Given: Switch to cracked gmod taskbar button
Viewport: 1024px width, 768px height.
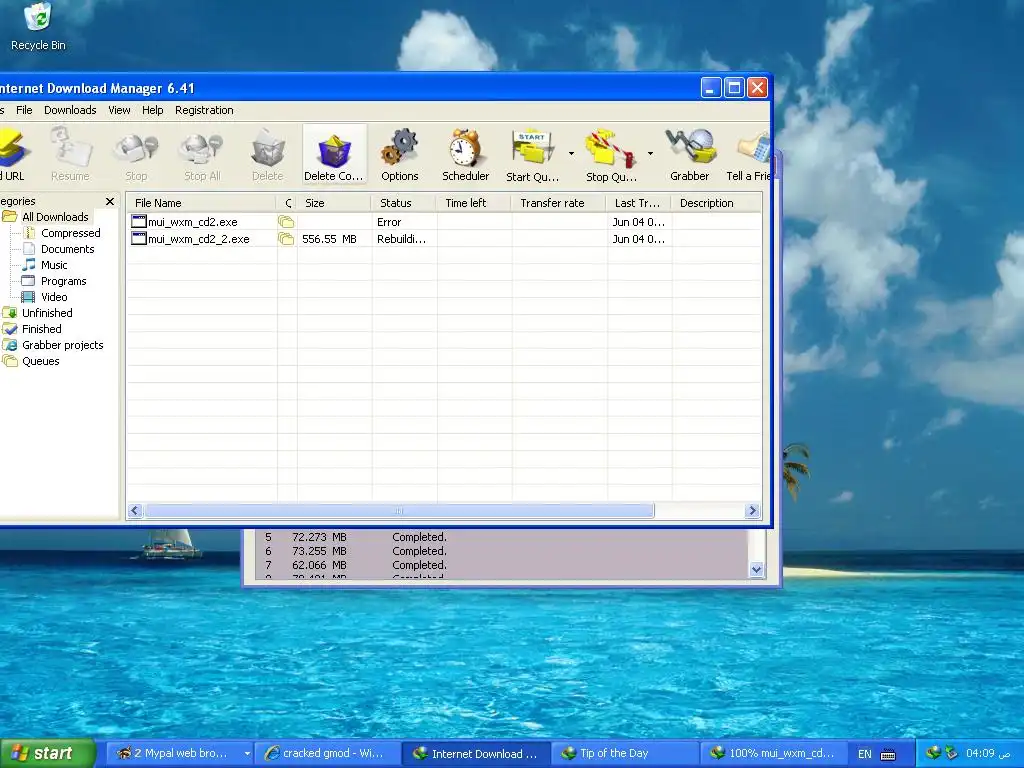Looking at the screenshot, I should (328, 754).
